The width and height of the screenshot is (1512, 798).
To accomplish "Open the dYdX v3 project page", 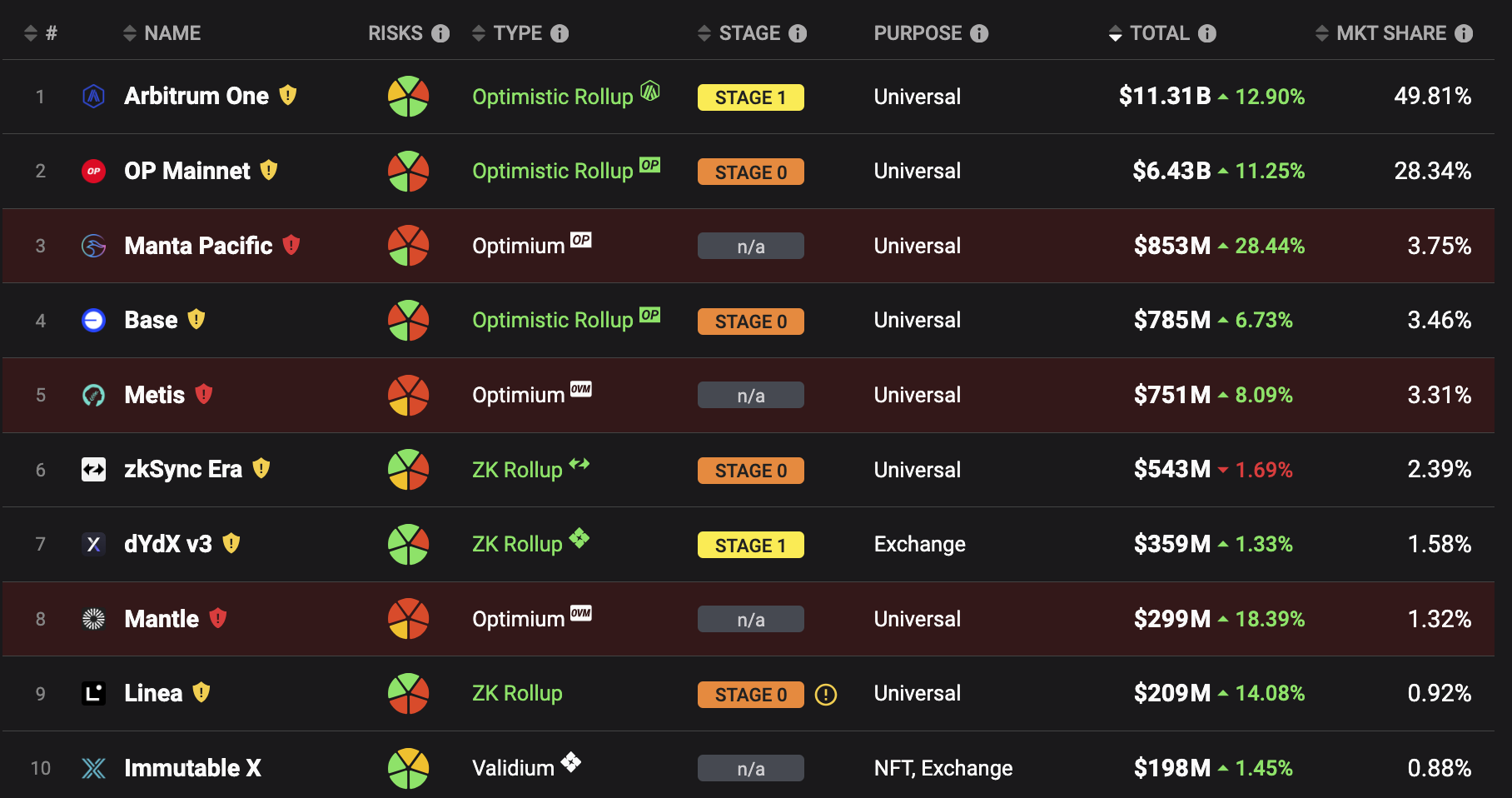I will (168, 544).
